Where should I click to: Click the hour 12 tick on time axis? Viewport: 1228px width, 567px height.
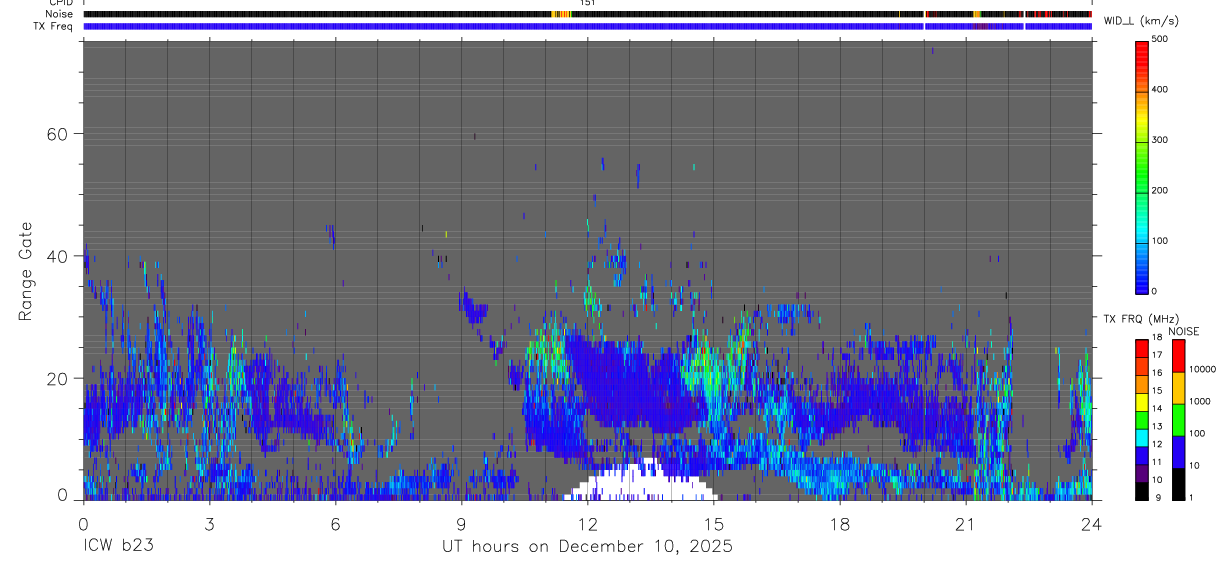(x=587, y=524)
